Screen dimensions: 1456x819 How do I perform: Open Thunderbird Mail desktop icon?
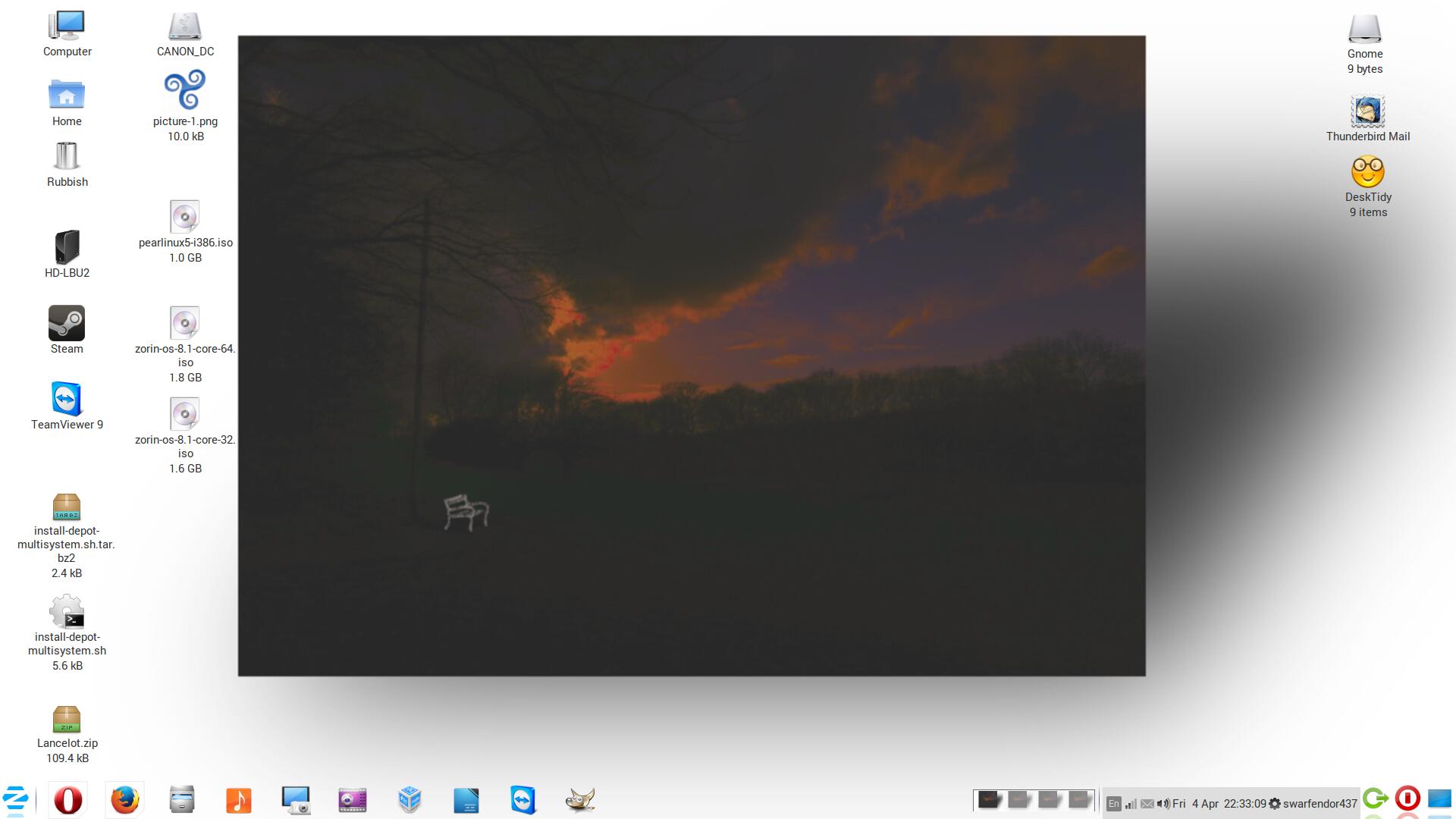tap(1367, 113)
